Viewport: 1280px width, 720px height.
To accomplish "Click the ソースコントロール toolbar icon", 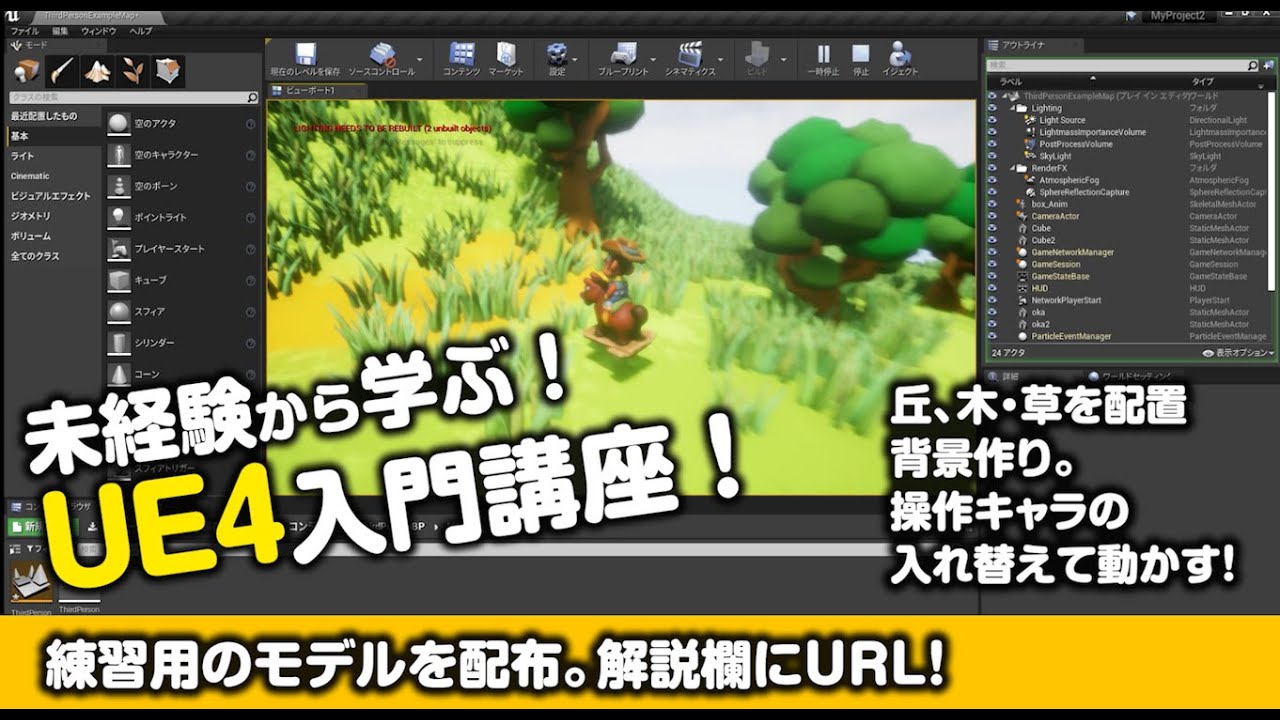I will pos(382,54).
